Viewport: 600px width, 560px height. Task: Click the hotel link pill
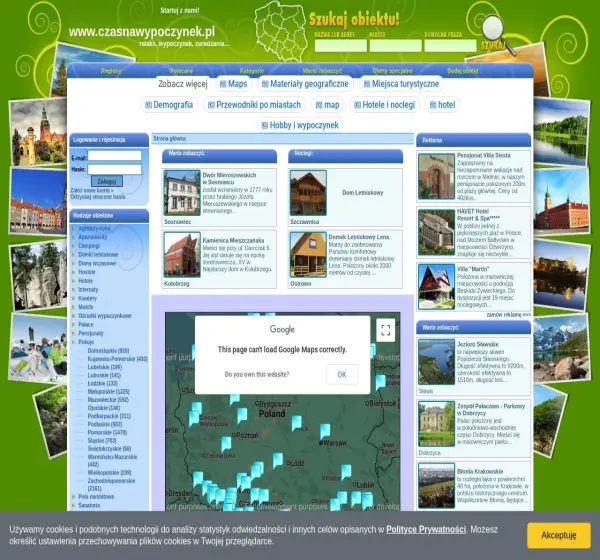442,105
